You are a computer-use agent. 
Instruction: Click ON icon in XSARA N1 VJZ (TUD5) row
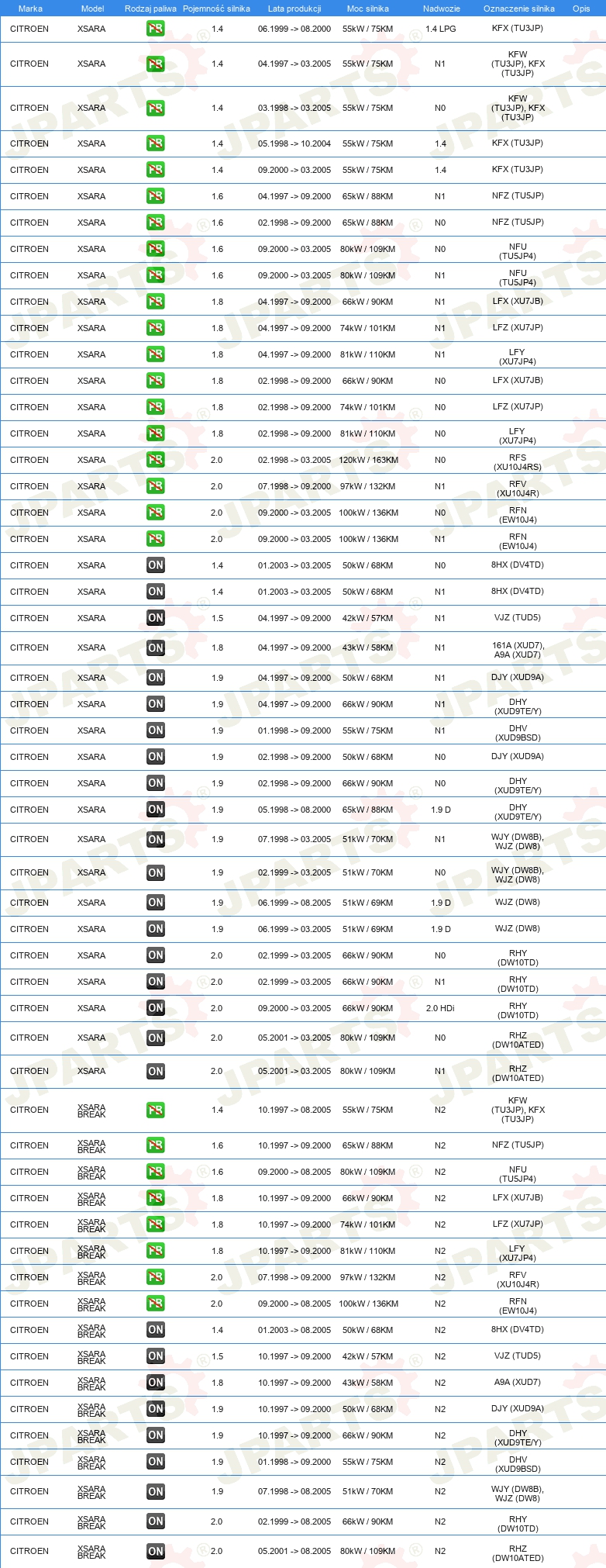(156, 618)
